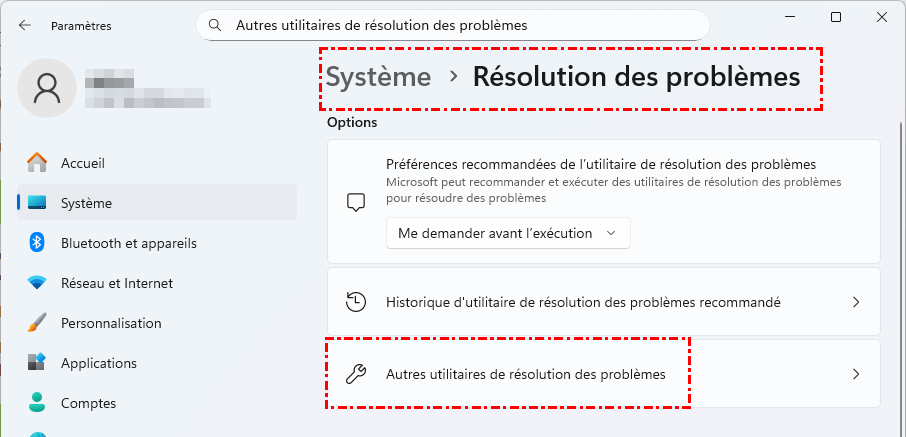Open the Personnalisation sidebar item
The height and width of the screenshot is (437, 906).
click(x=111, y=323)
